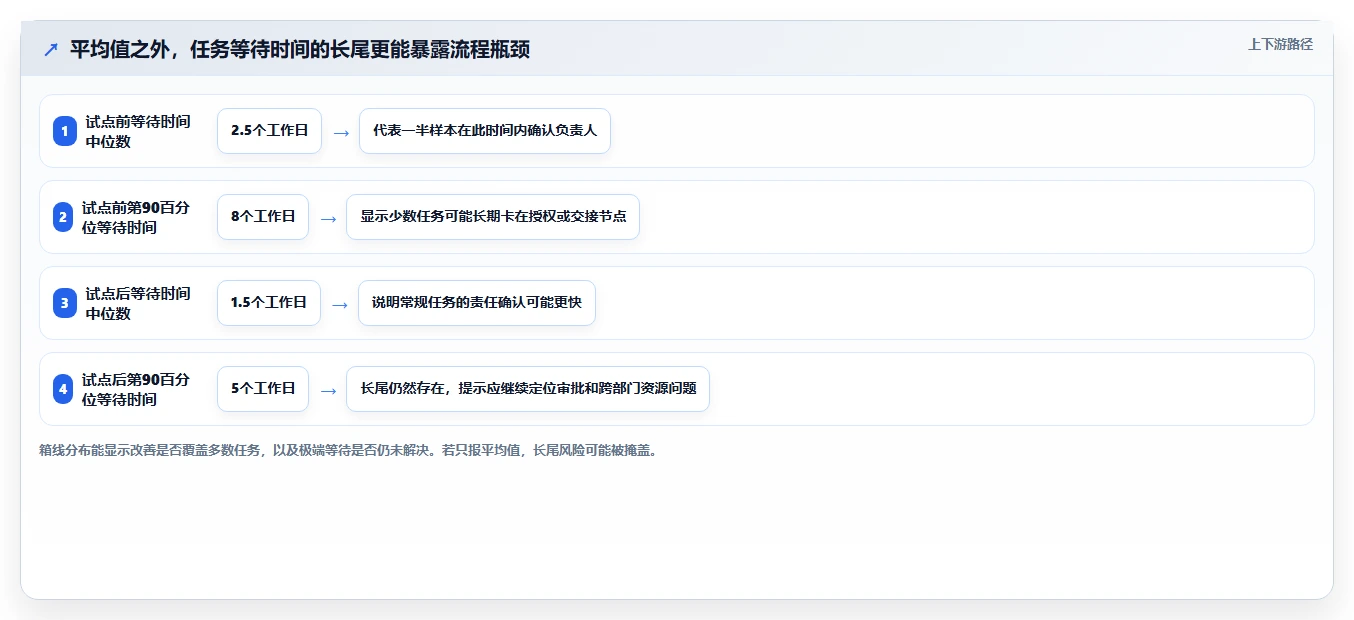The width and height of the screenshot is (1354, 620).
Task: Select the label 试点前第90百分位等待时间
Action: click(136, 217)
